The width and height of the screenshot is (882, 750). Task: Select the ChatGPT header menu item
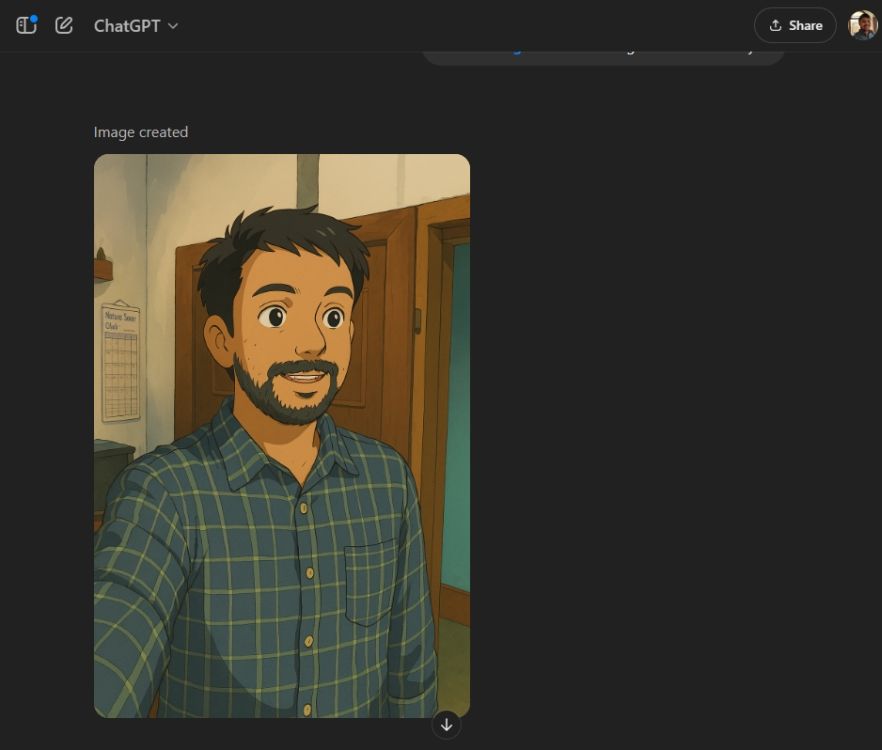click(126, 26)
